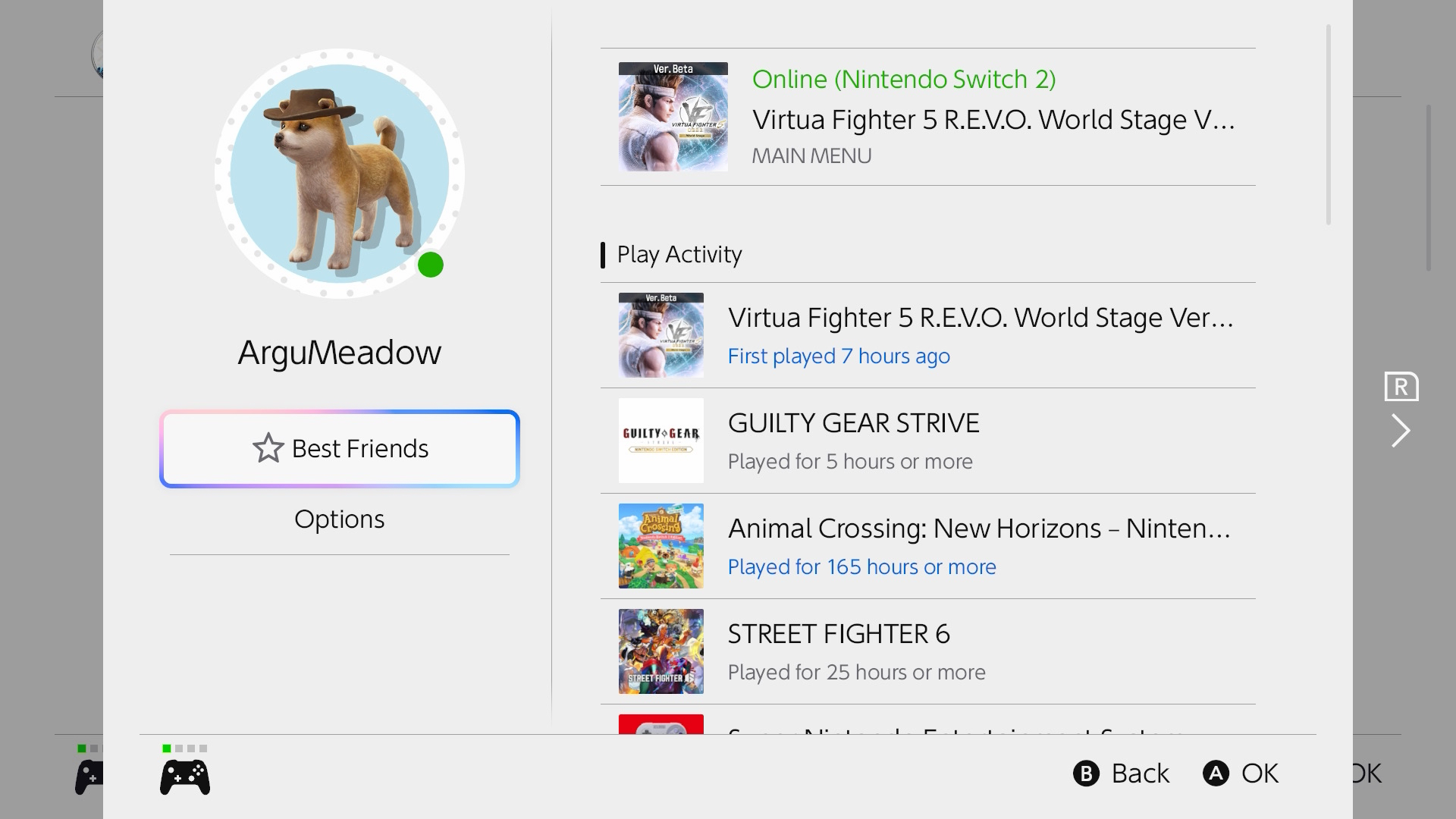The width and height of the screenshot is (1456, 819).
Task: Select the GUILTY GEAR STRIVE title
Action: (x=853, y=423)
